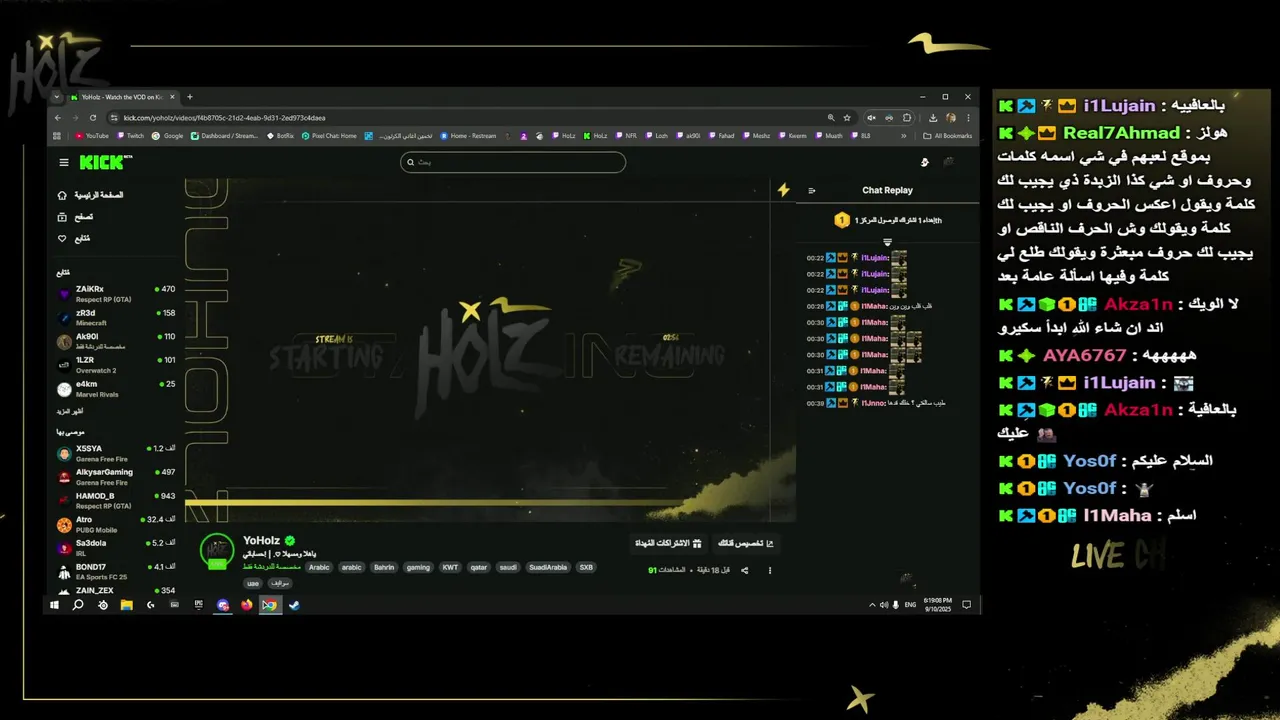The image size is (1280, 720).
Task: Show more bookmarks overflow chevron
Action: (x=904, y=136)
